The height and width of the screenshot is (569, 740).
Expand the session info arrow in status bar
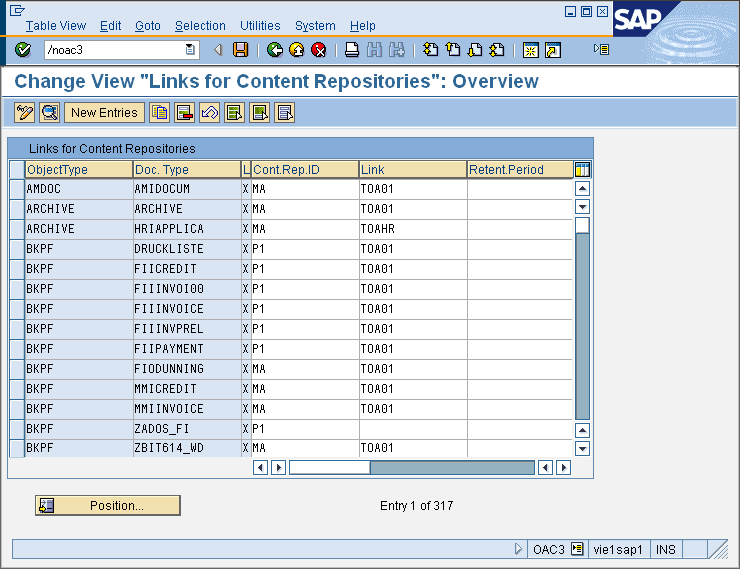tap(518, 549)
